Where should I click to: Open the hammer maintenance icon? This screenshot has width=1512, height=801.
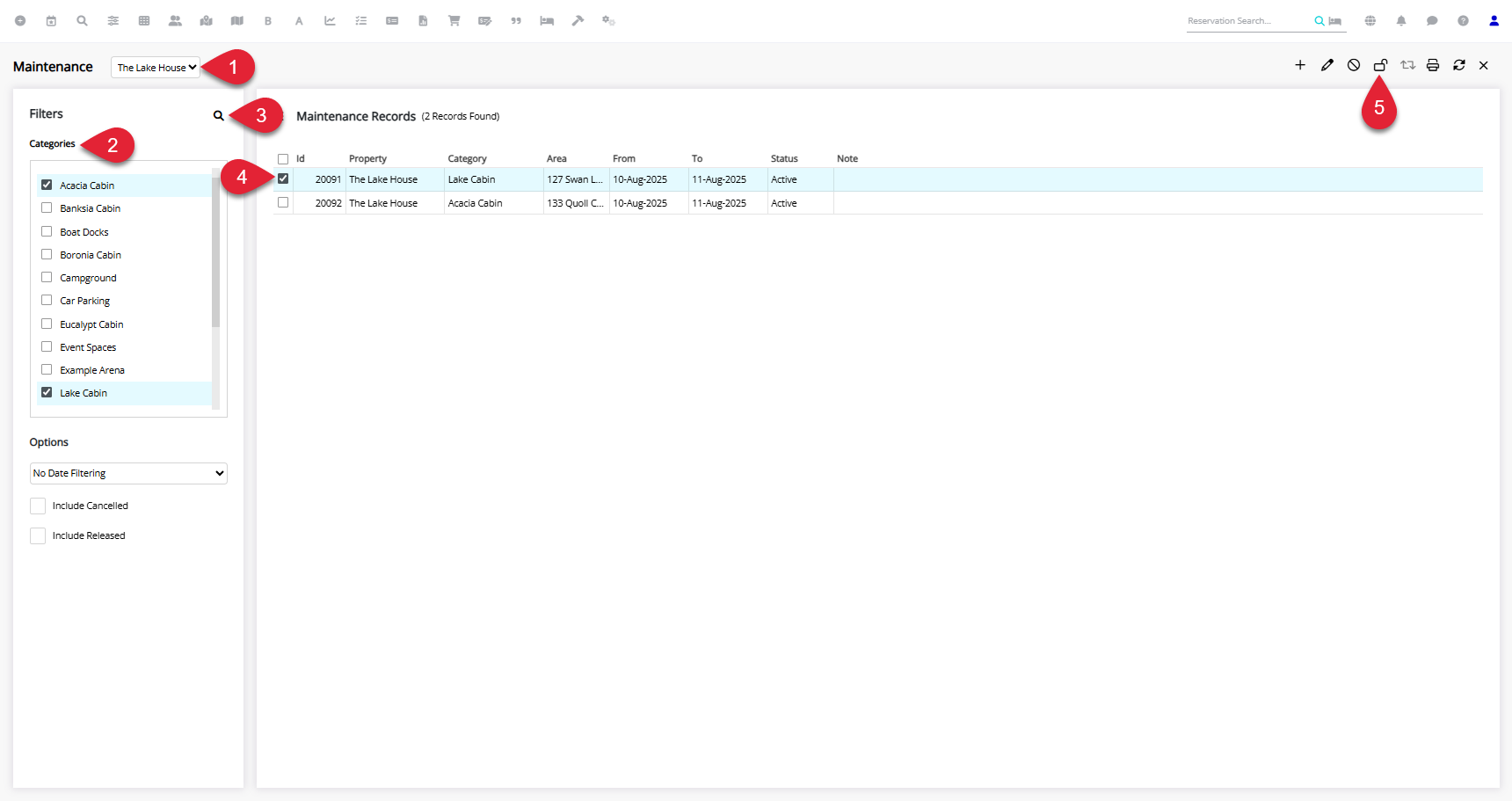578,21
